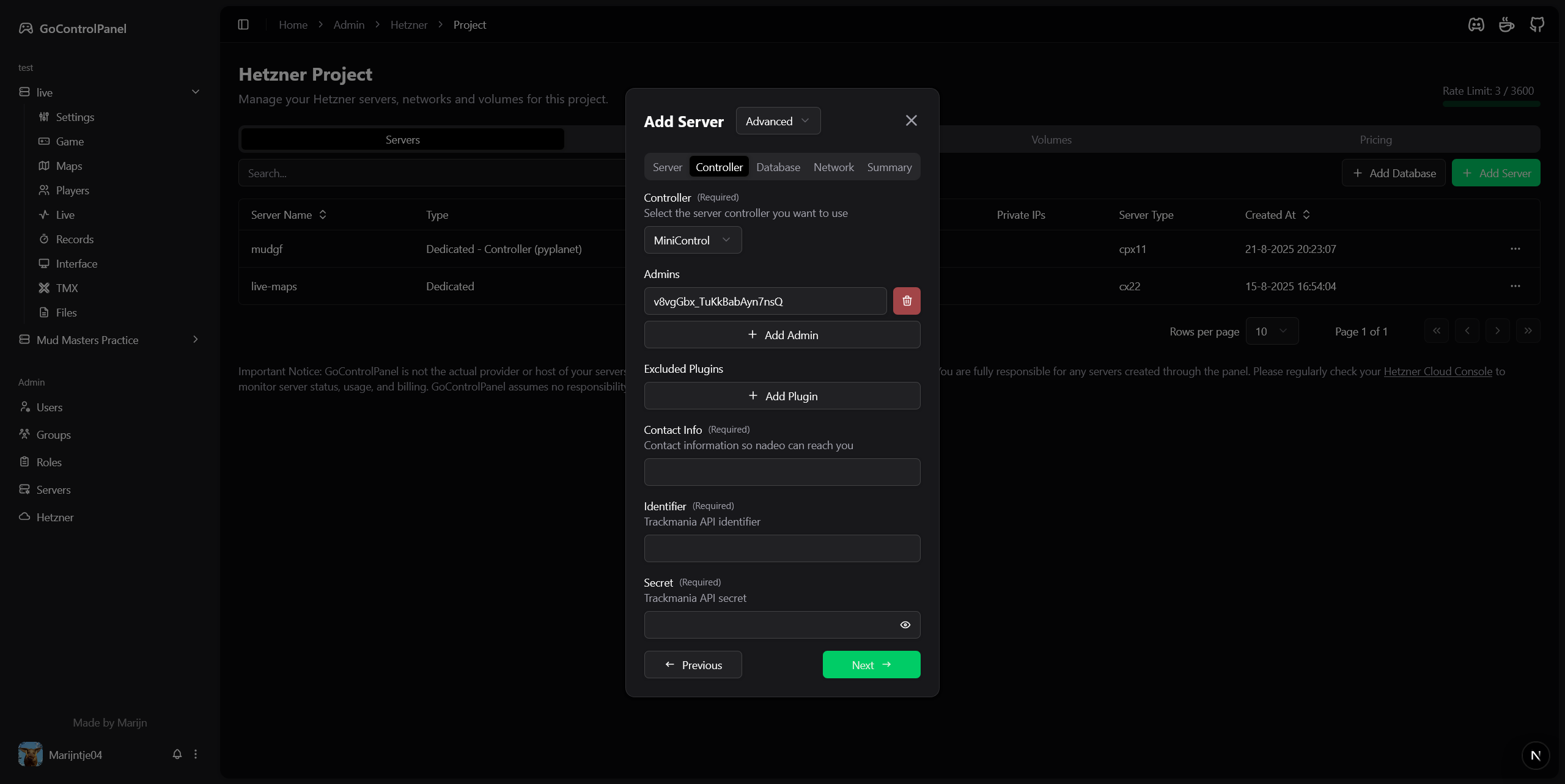Open the Discord icon link

click(1476, 24)
